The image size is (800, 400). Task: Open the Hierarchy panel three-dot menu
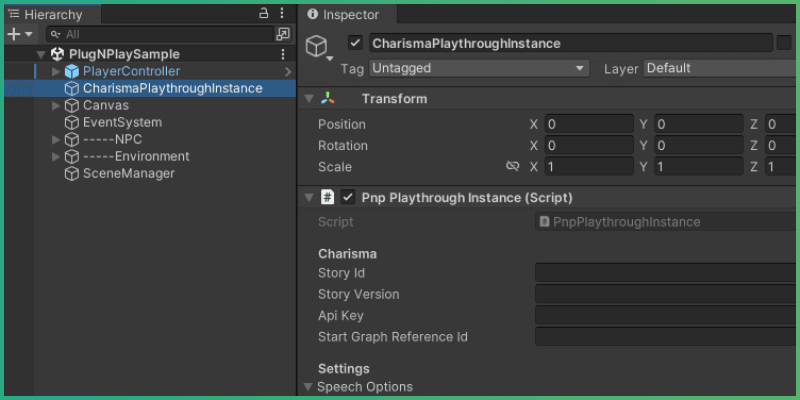(x=283, y=14)
